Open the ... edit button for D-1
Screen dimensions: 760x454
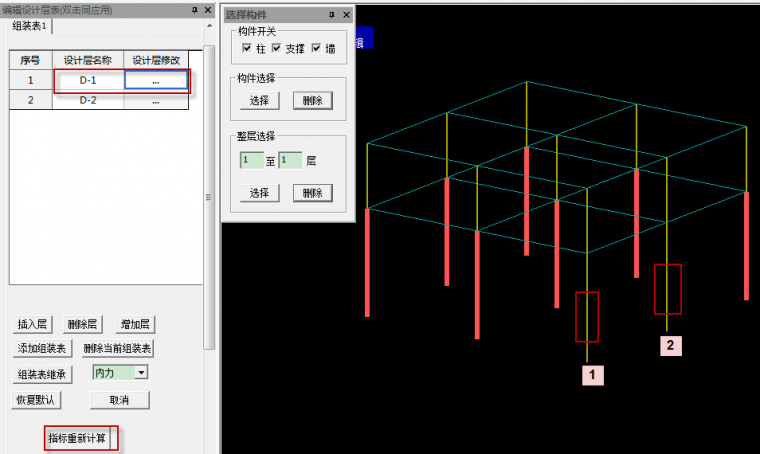click(x=156, y=80)
